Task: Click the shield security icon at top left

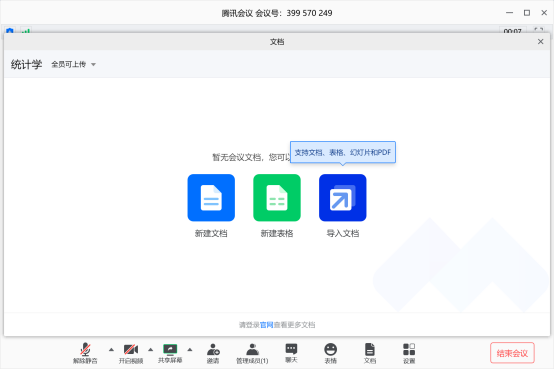Action: [x=10, y=31]
